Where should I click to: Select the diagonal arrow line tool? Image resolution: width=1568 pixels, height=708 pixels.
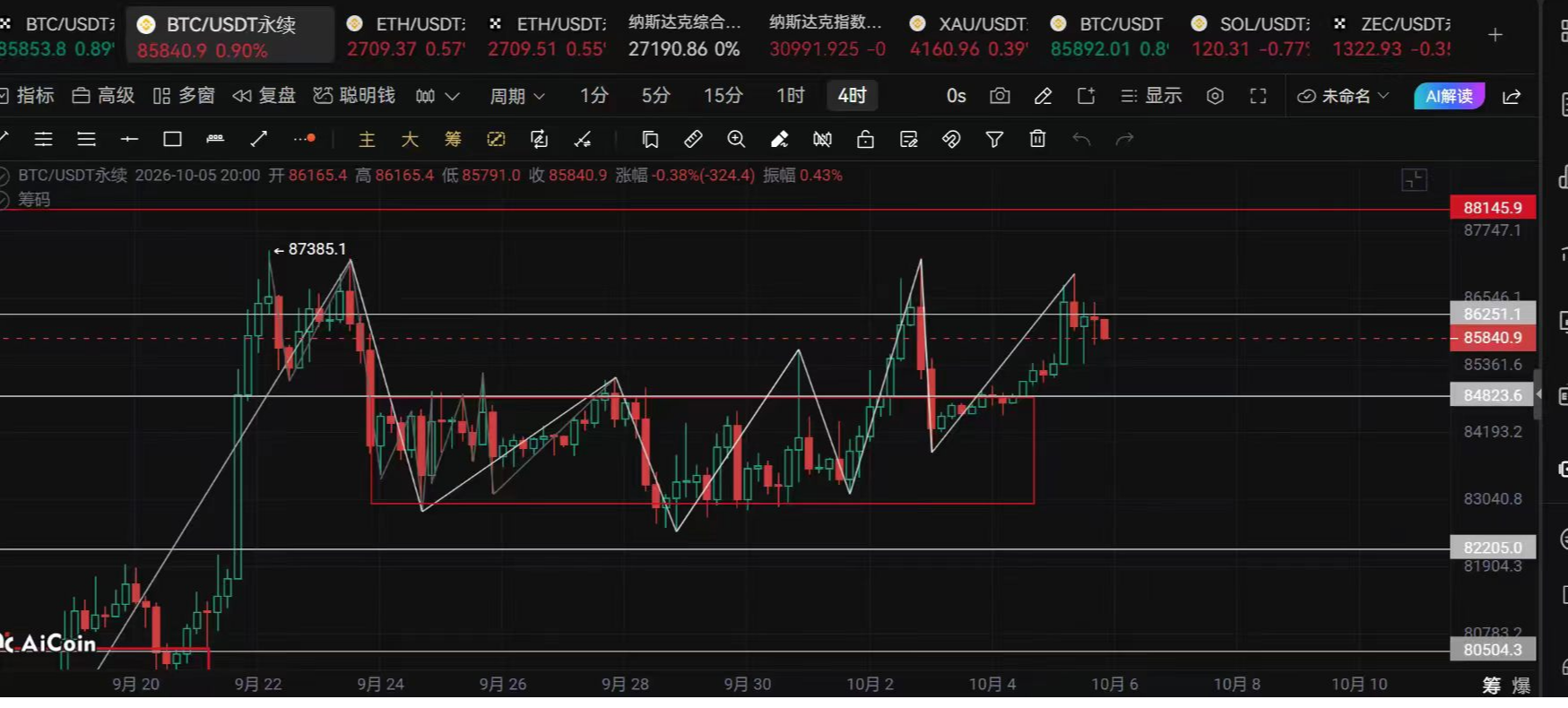point(258,139)
